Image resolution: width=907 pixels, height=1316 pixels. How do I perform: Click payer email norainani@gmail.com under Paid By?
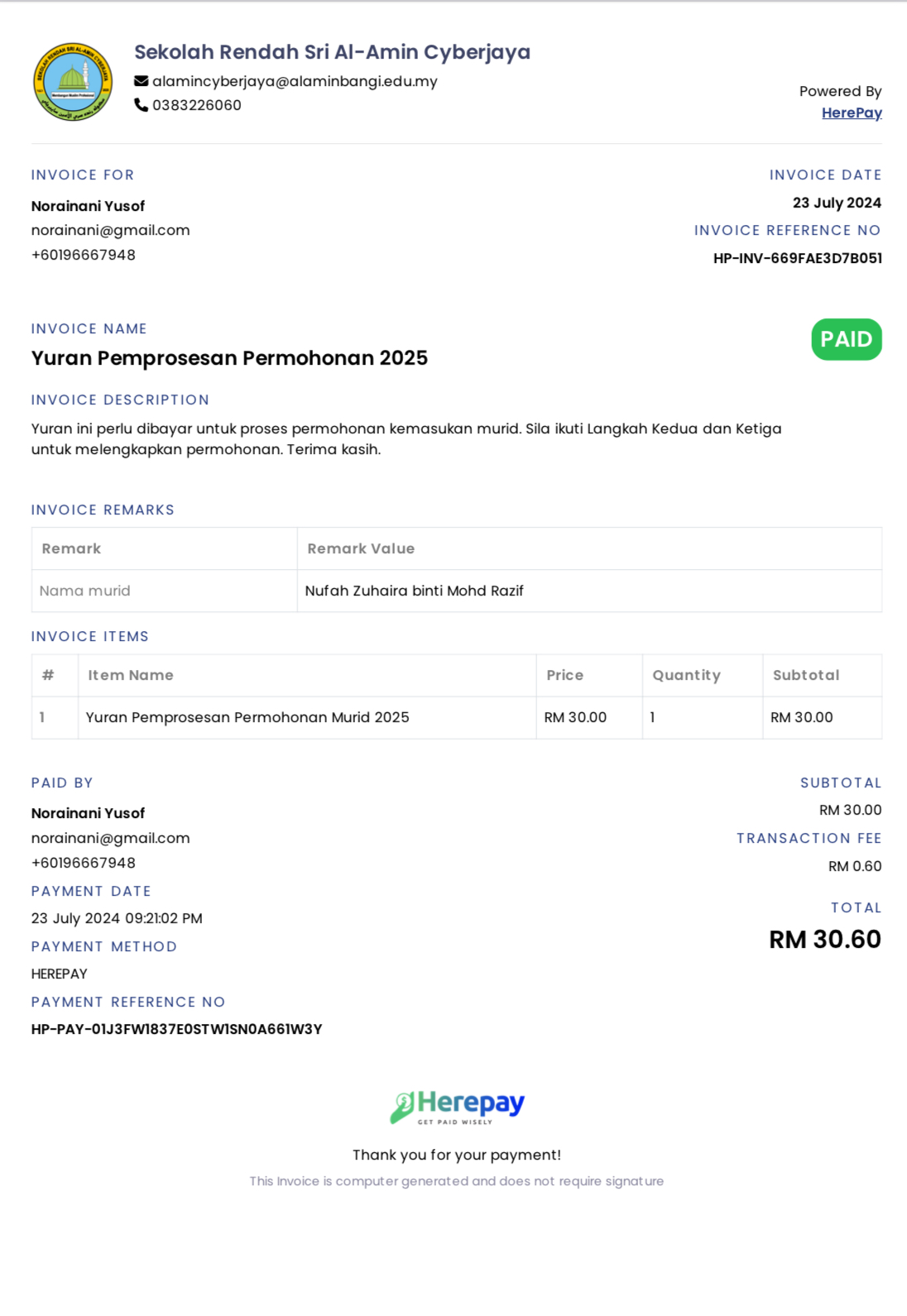click(111, 838)
